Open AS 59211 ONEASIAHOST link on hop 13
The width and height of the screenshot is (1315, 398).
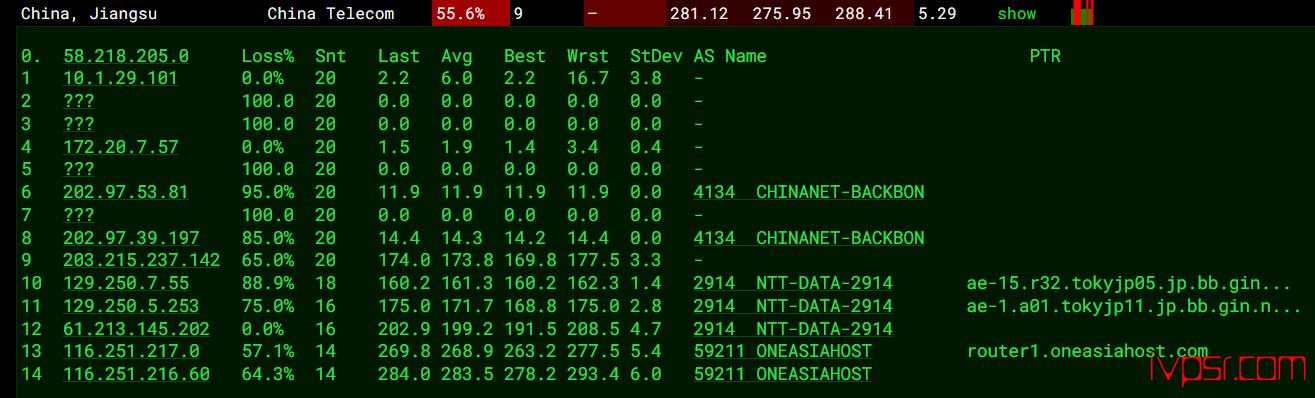coord(783,351)
